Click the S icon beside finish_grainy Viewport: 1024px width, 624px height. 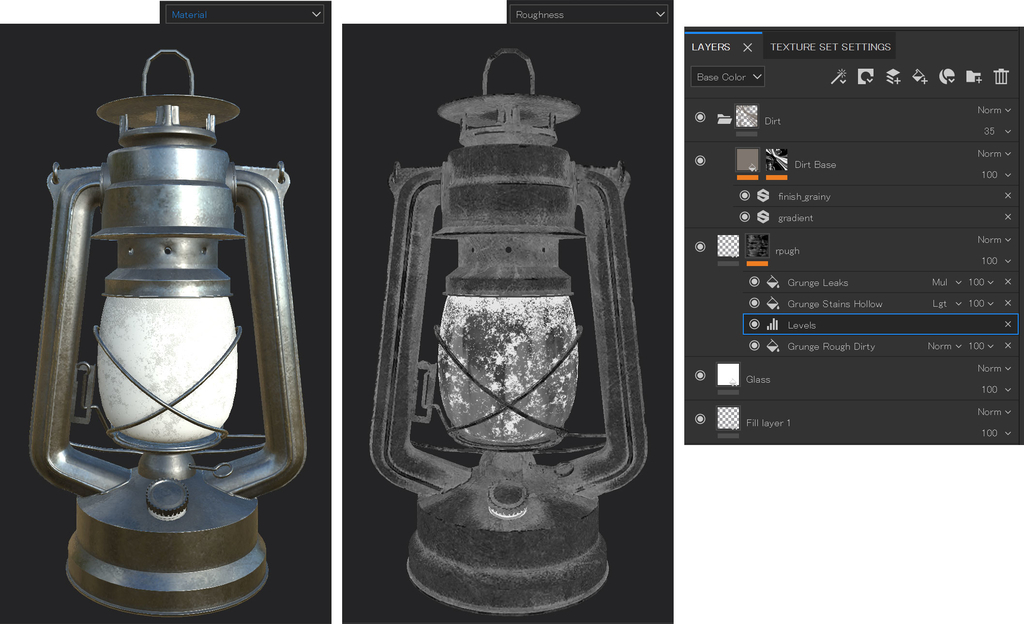coord(763,195)
